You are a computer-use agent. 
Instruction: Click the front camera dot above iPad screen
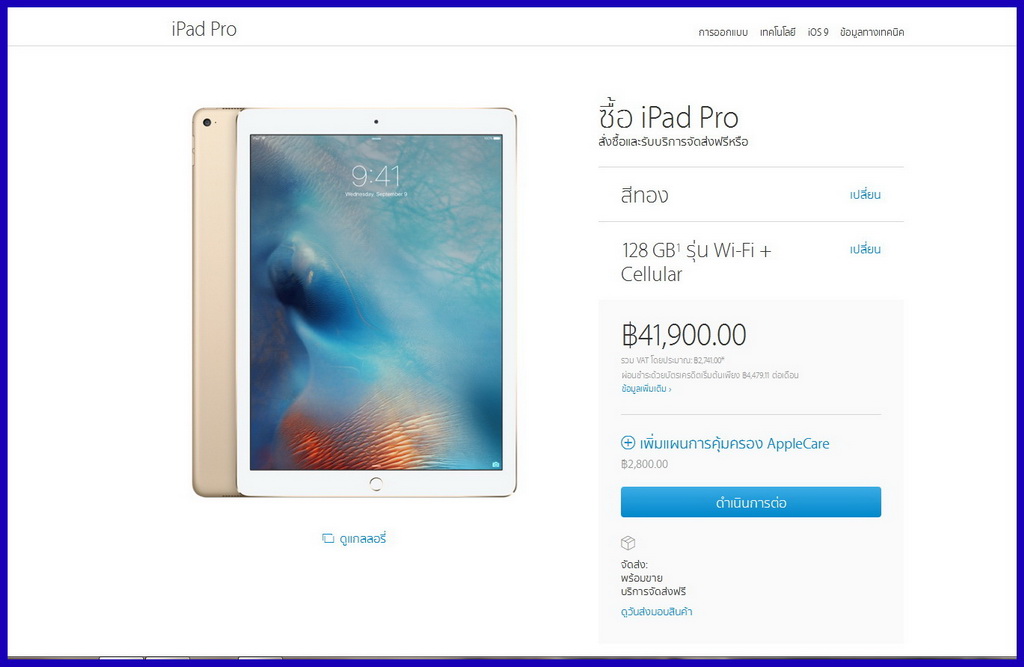376,122
